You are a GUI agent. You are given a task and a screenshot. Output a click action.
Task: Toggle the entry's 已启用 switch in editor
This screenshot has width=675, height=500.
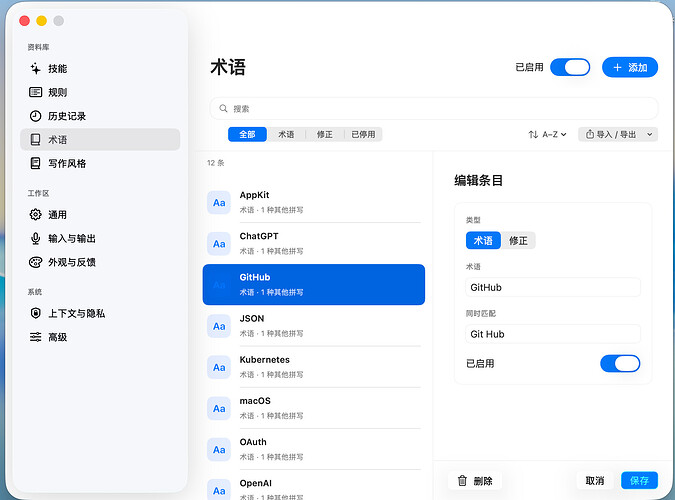pyautogui.click(x=620, y=363)
